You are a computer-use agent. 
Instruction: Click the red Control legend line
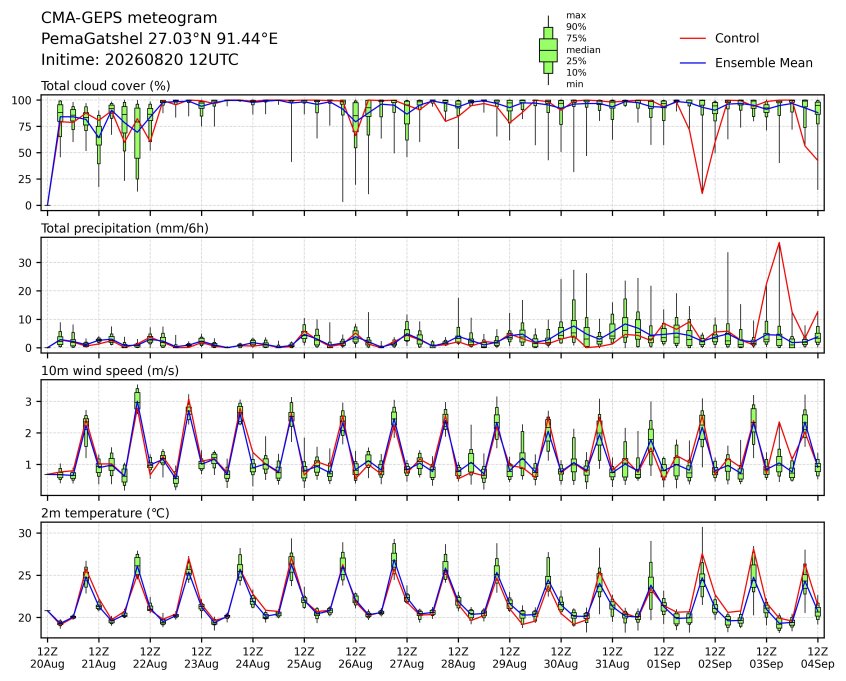[692, 38]
